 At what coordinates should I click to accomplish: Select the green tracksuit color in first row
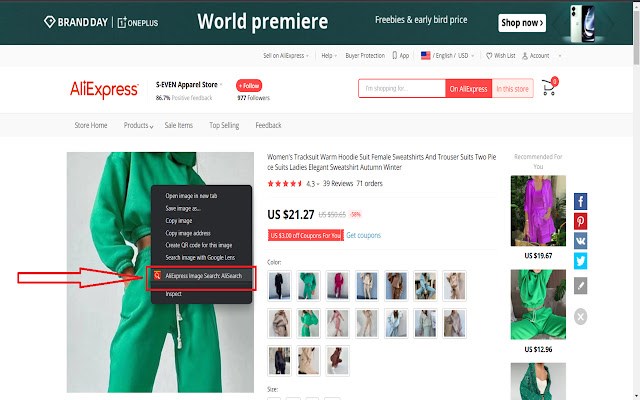pyautogui.click(x=309, y=285)
